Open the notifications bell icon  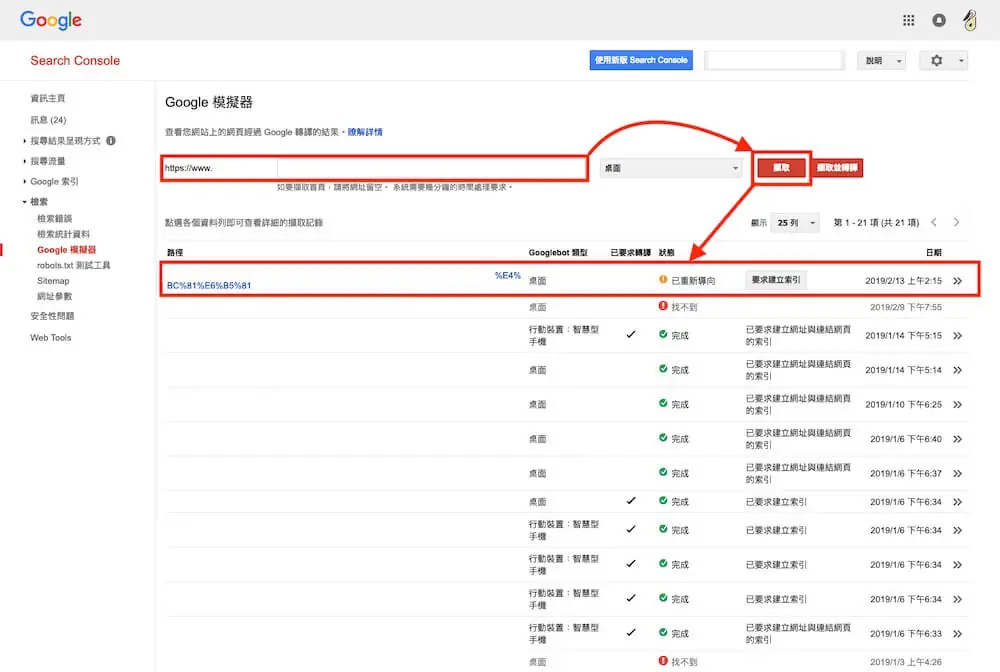939,20
